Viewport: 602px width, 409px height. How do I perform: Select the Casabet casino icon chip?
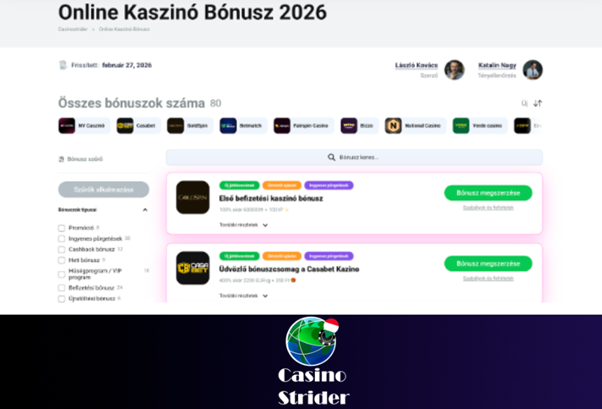coord(125,126)
